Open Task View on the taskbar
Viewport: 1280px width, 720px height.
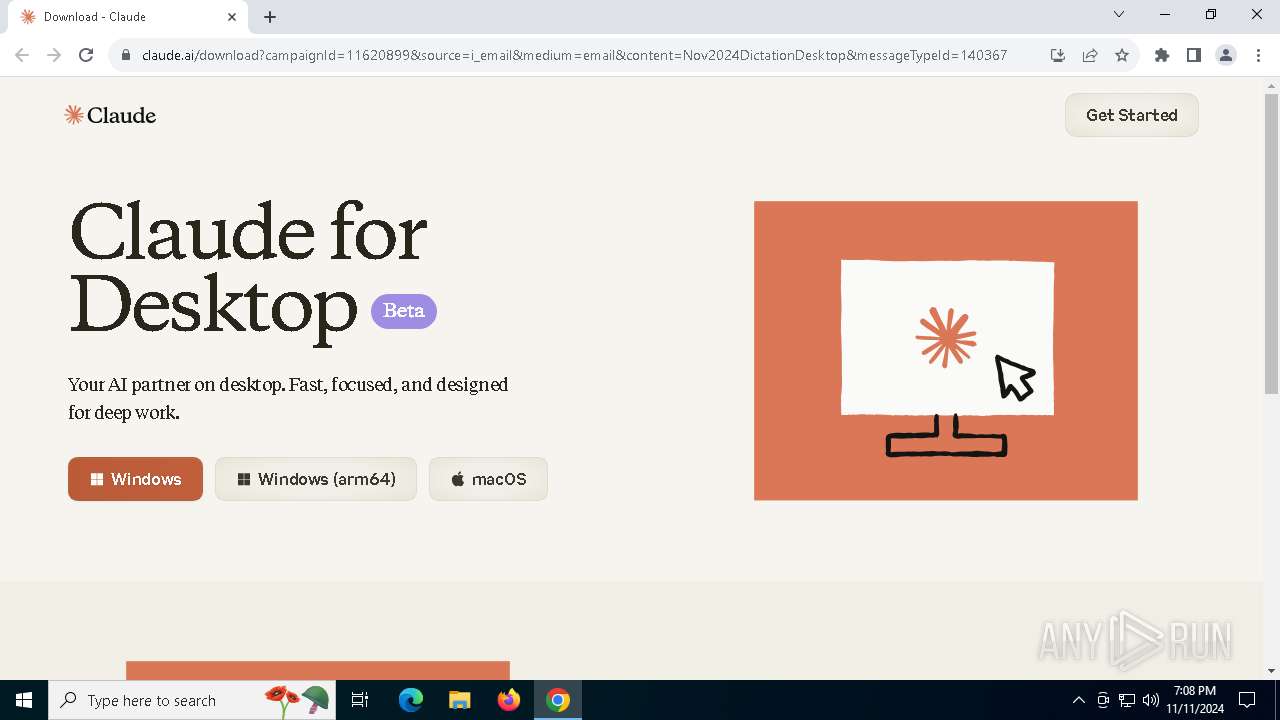point(360,700)
